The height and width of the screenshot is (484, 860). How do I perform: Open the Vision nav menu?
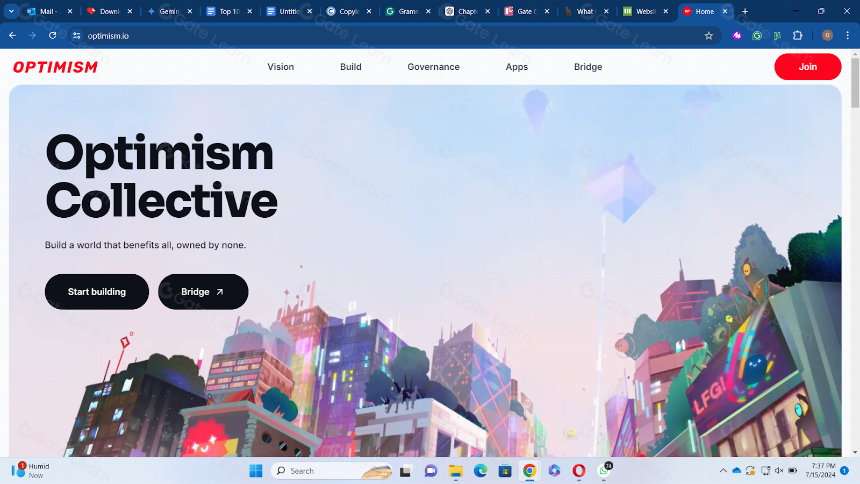point(281,67)
